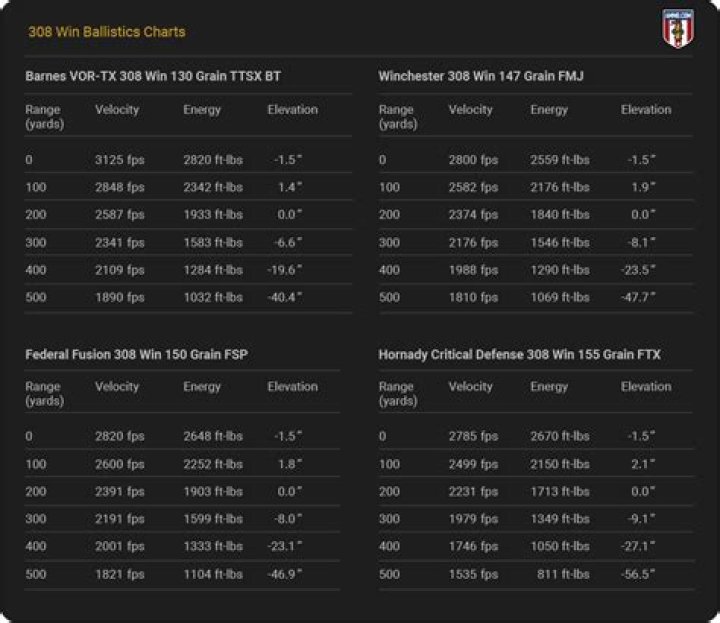This screenshot has height=623, width=720.
Task: Click the '2109 fps' velocity cell
Action: click(120, 270)
